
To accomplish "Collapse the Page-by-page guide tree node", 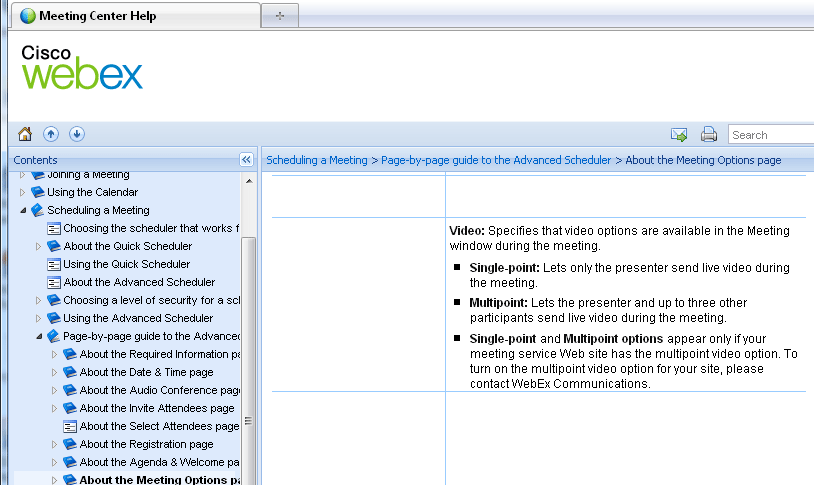I will pyautogui.click(x=39, y=336).
